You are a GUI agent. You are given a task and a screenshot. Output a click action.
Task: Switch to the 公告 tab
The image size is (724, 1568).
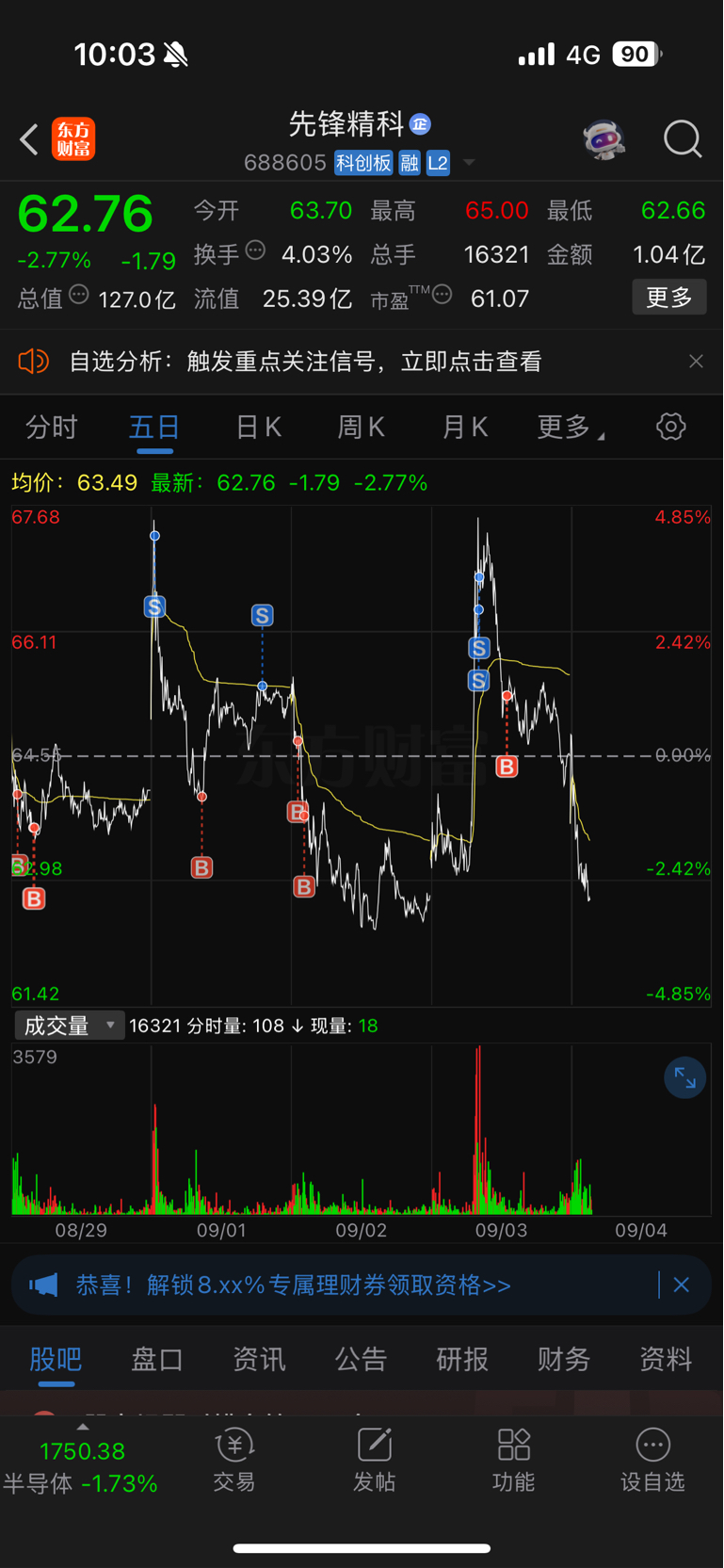(x=361, y=1359)
